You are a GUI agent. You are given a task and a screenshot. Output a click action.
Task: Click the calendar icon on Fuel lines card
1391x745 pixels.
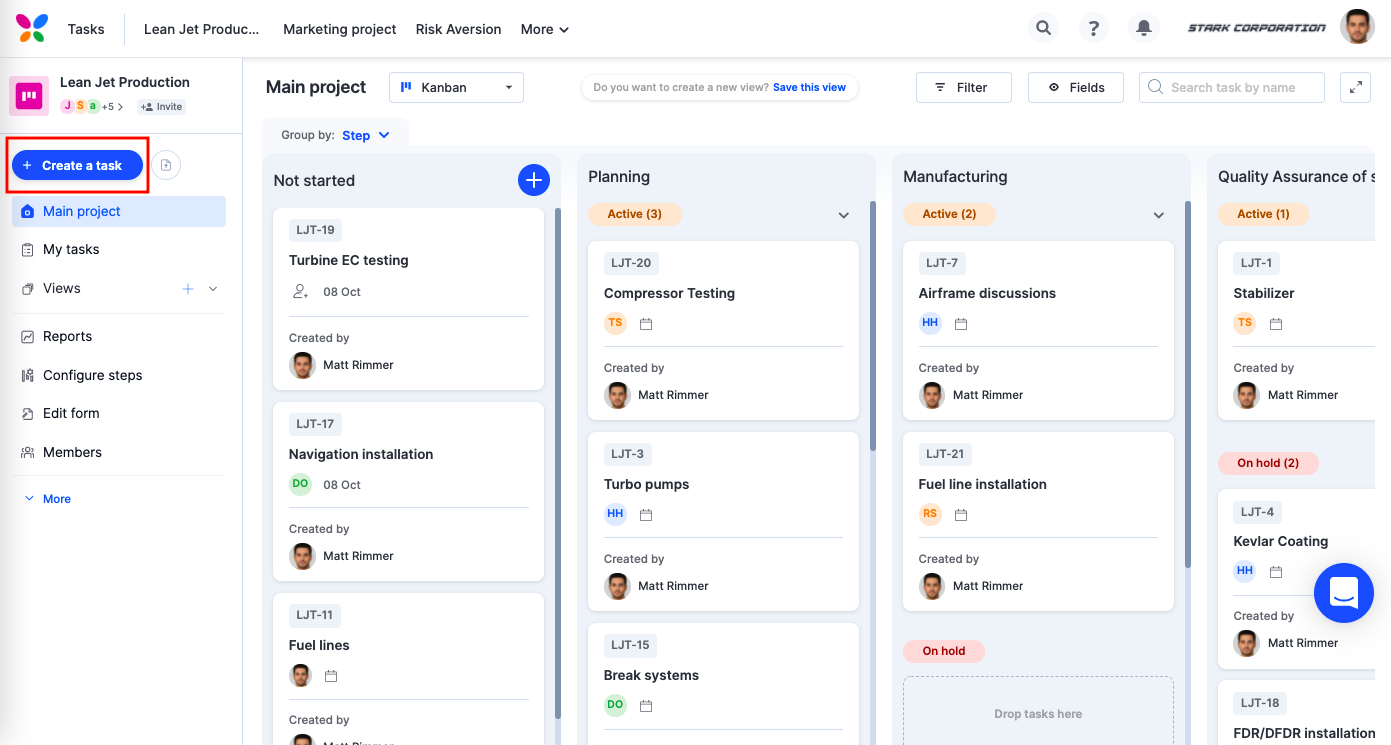tap(331, 676)
